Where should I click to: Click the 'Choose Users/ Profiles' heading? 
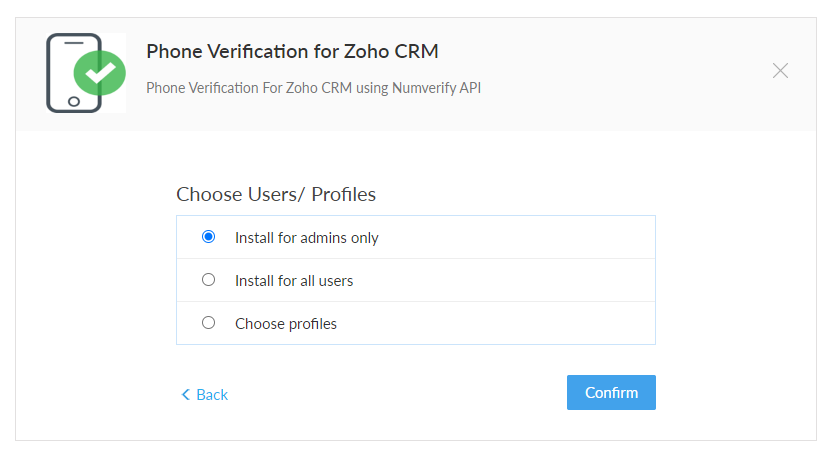point(276,194)
